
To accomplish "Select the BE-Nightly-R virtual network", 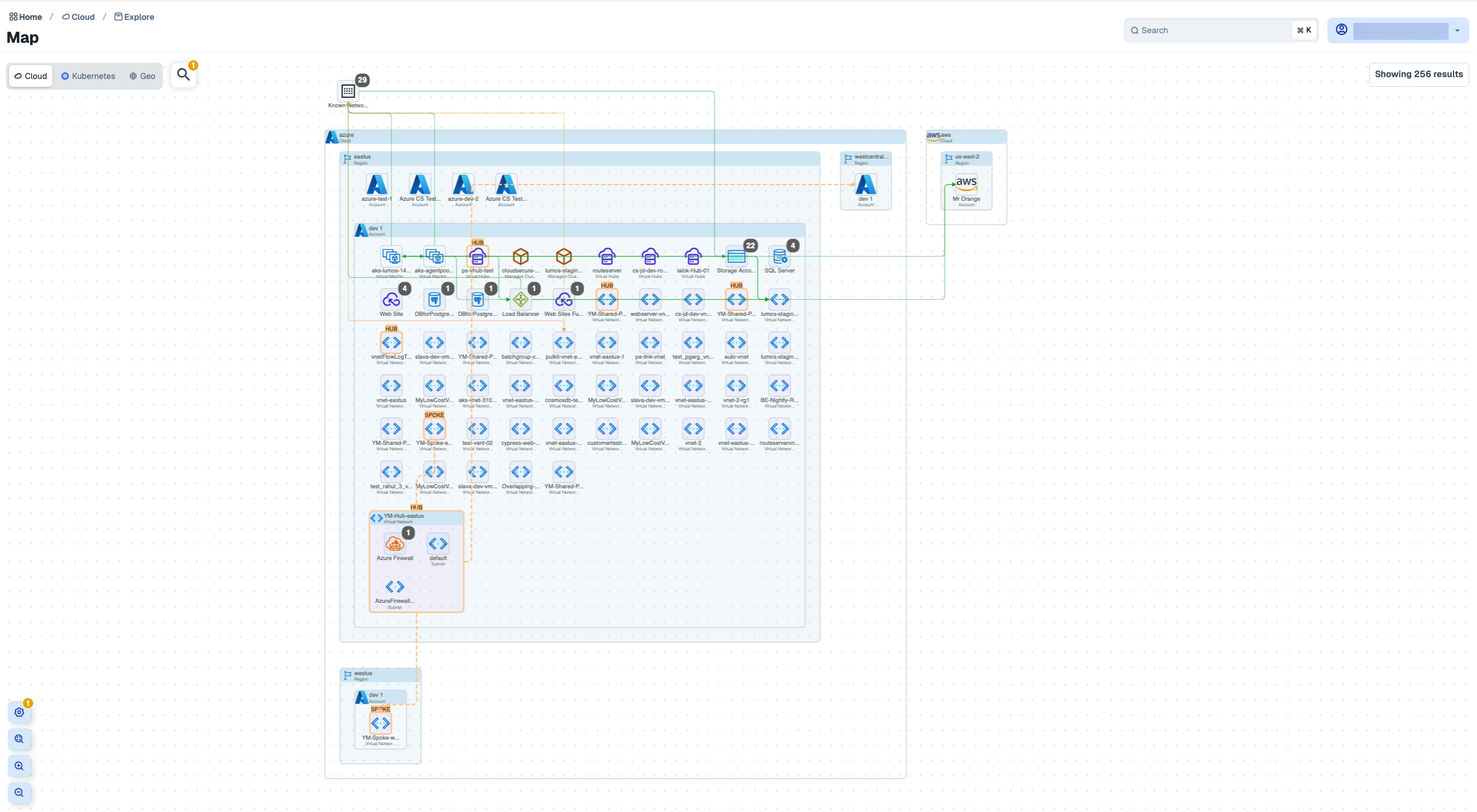I will 779,386.
